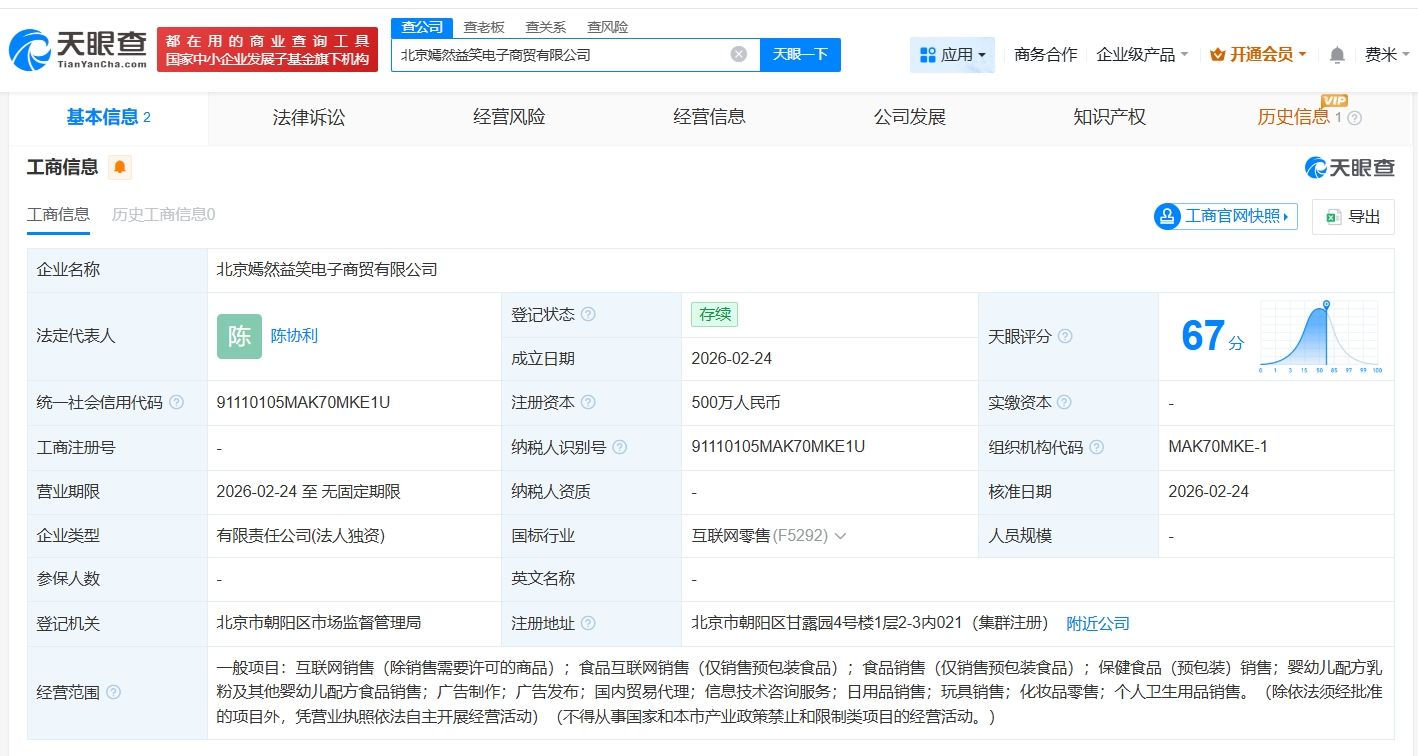Click help icon beside 经营范围

113,692
